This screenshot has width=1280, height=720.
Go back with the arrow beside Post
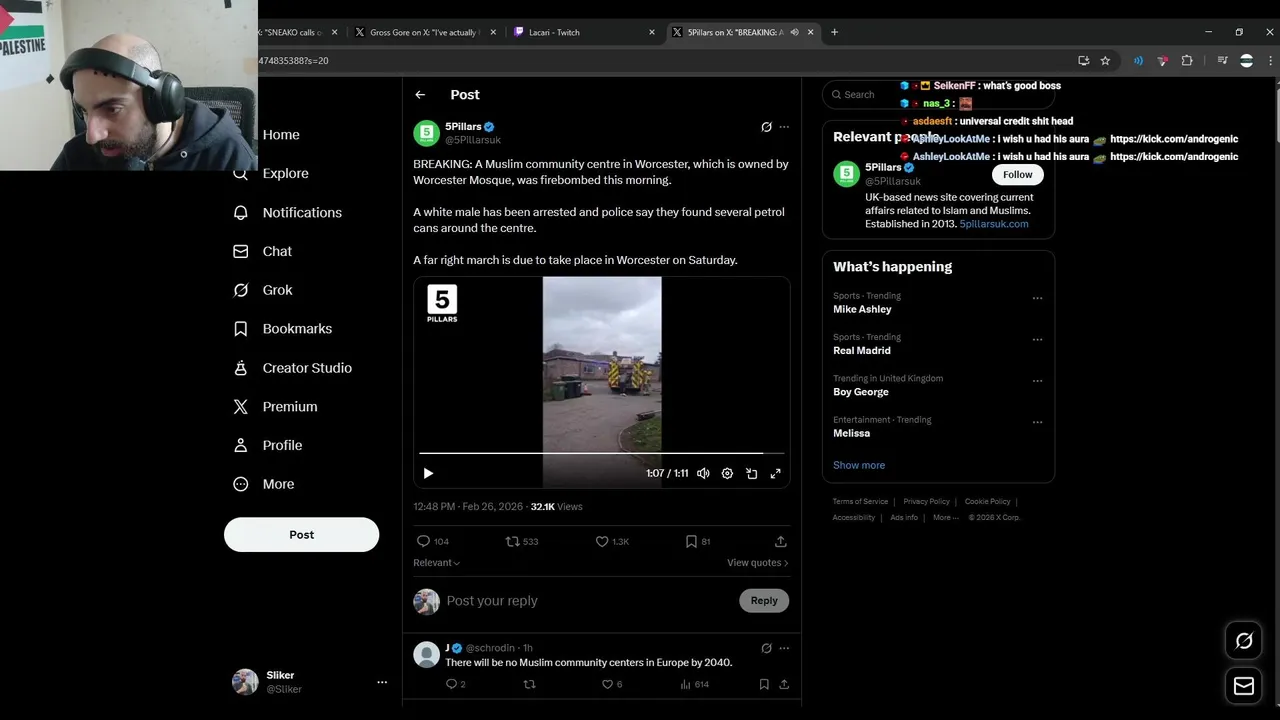[x=420, y=95]
